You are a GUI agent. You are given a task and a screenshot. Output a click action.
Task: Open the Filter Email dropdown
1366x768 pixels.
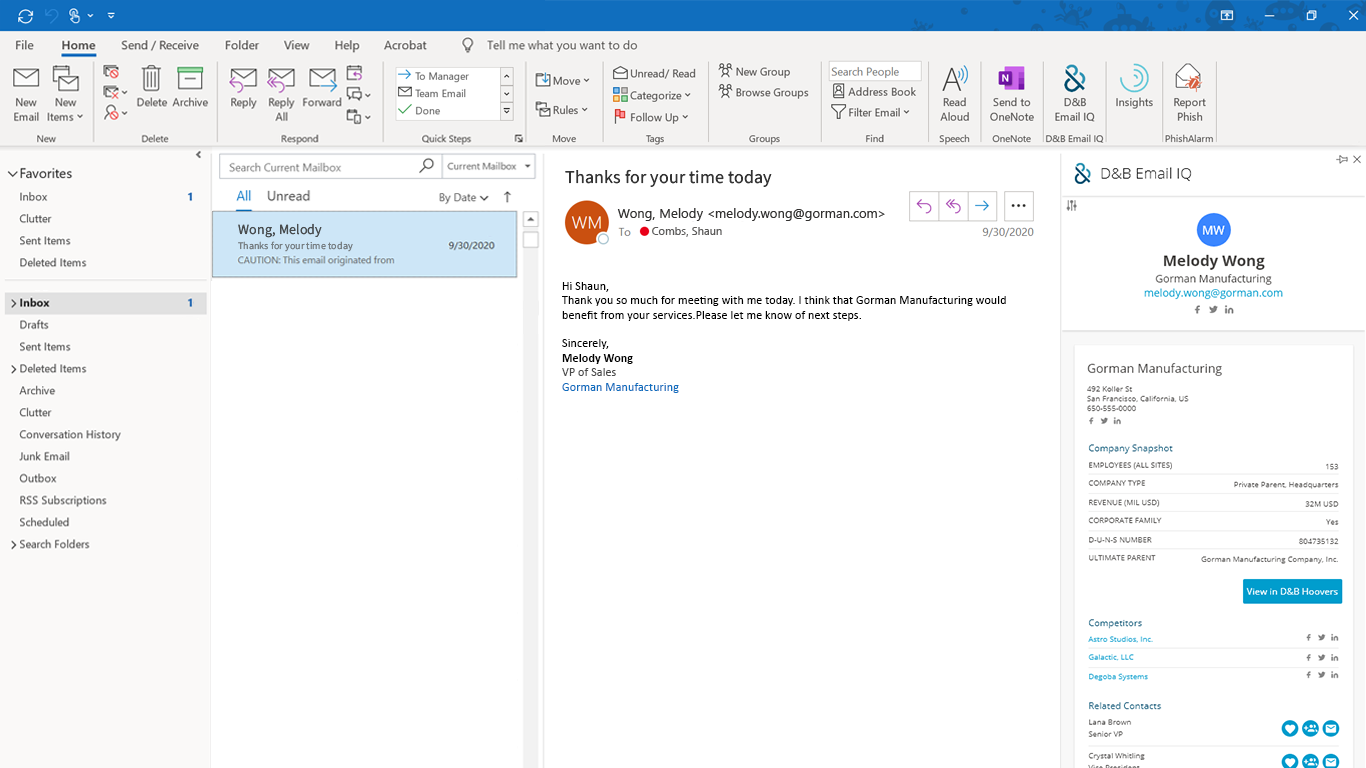[871, 113]
